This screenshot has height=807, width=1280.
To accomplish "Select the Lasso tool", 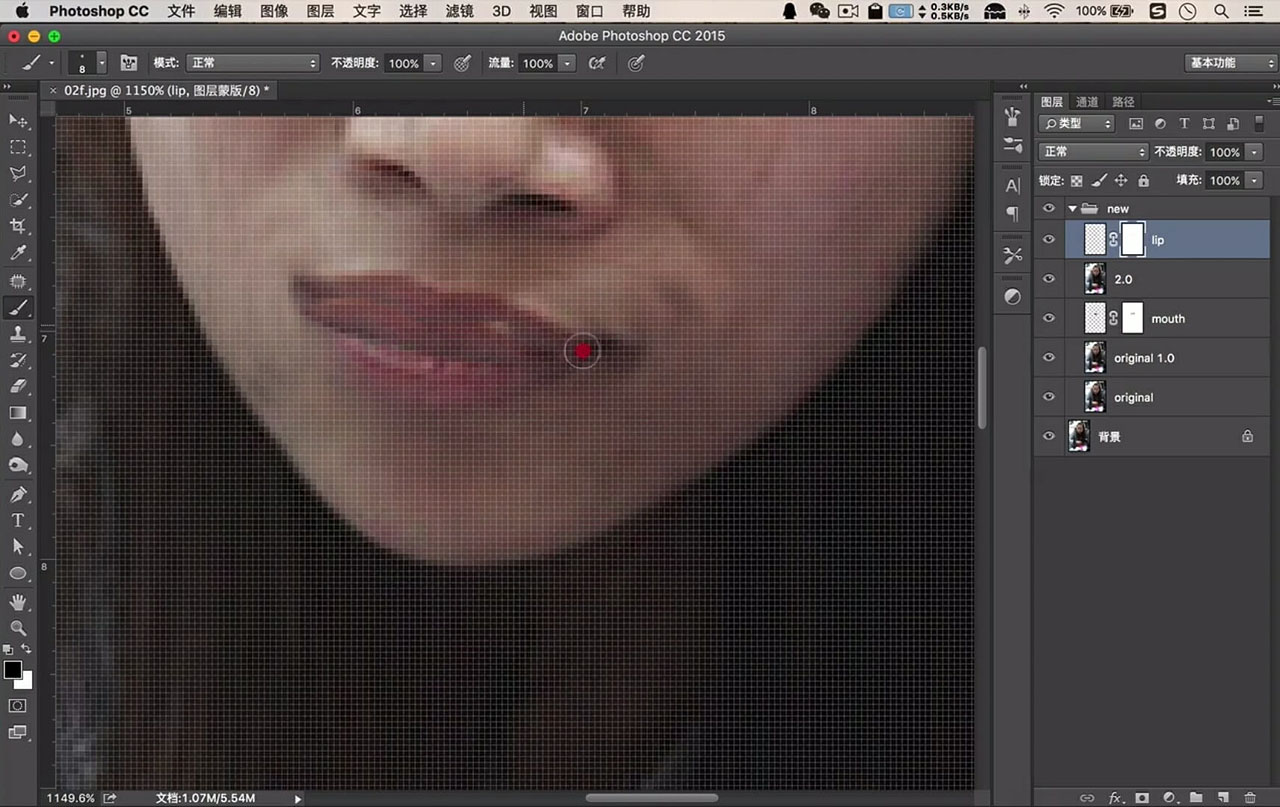I will click(x=18, y=173).
